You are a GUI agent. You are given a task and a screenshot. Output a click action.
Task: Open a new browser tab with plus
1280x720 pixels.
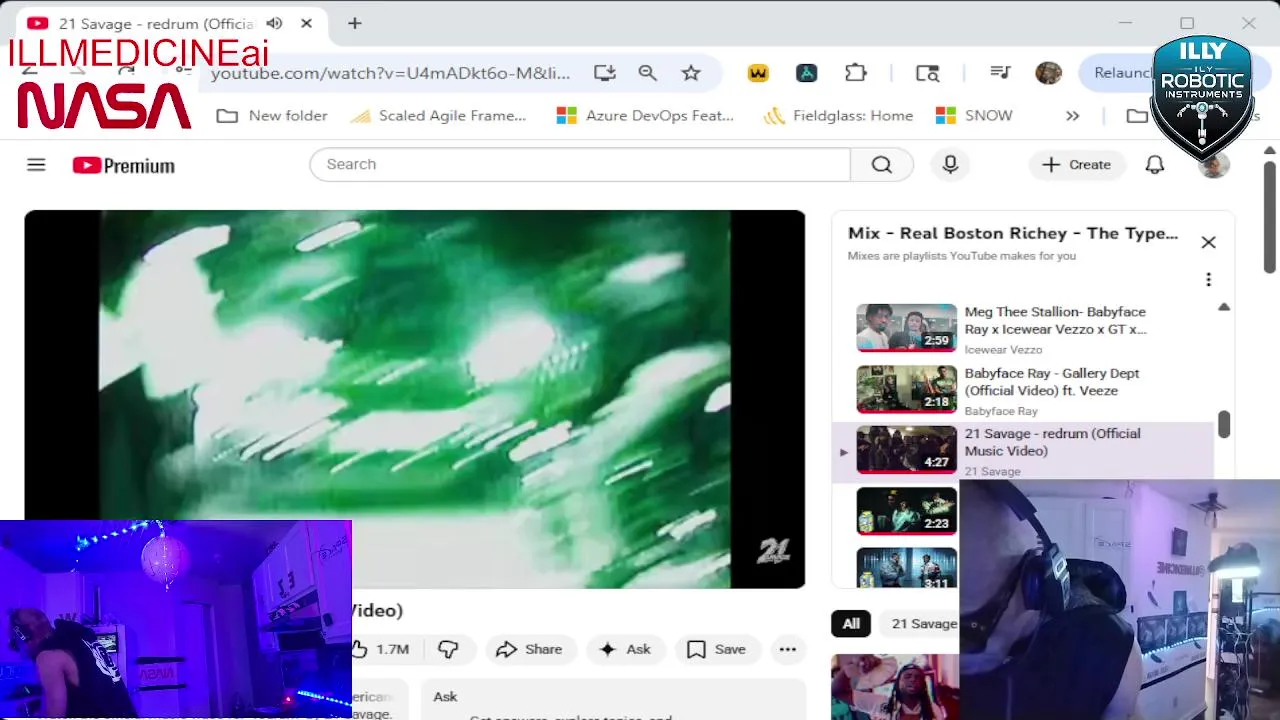tap(354, 23)
